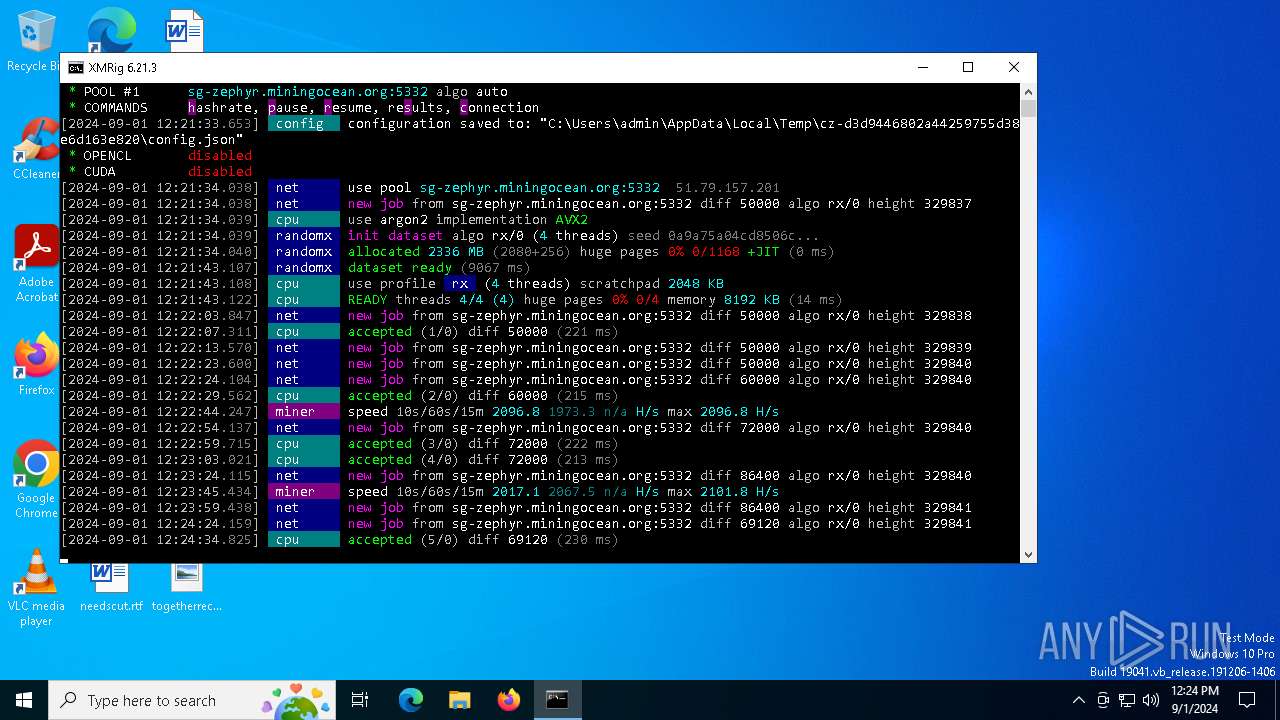
Task: Open Adobe Acrobat desktop shortcut
Action: pyautogui.click(x=36, y=263)
